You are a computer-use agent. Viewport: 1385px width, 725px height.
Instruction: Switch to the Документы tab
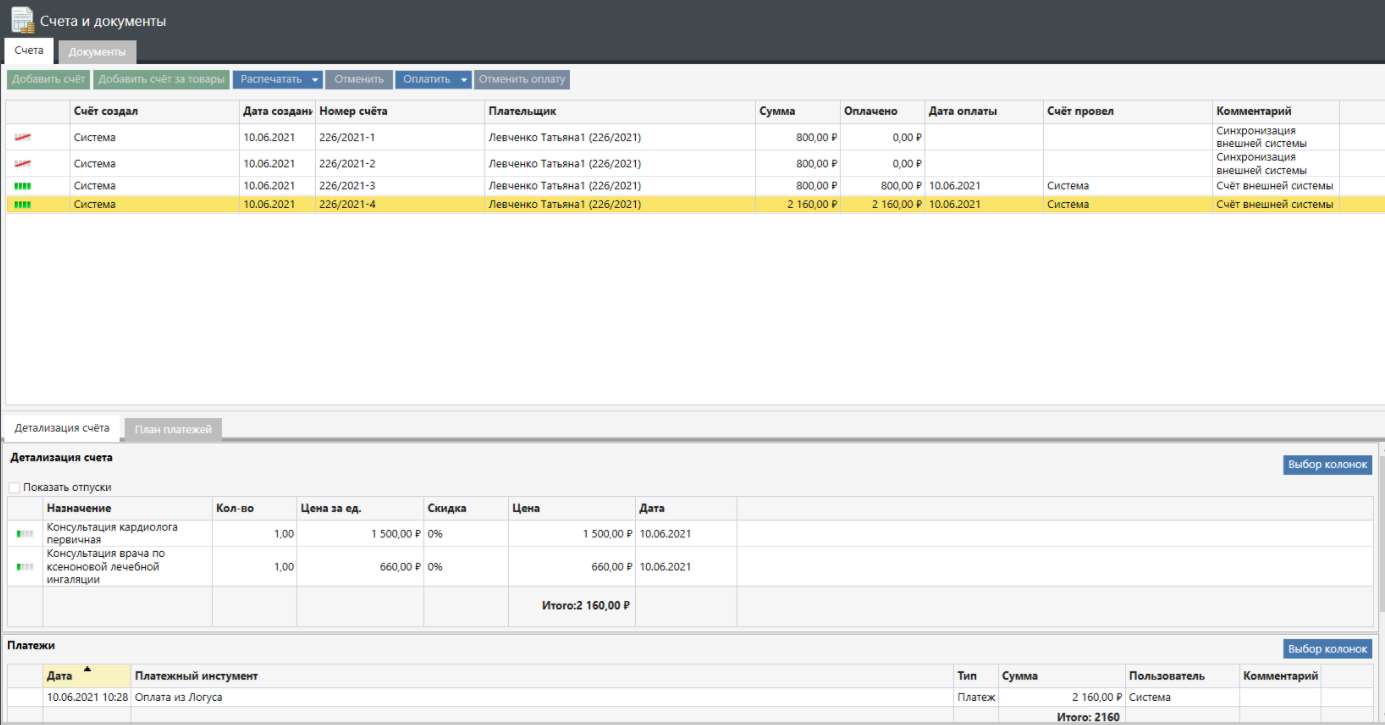pyautogui.click(x=97, y=52)
